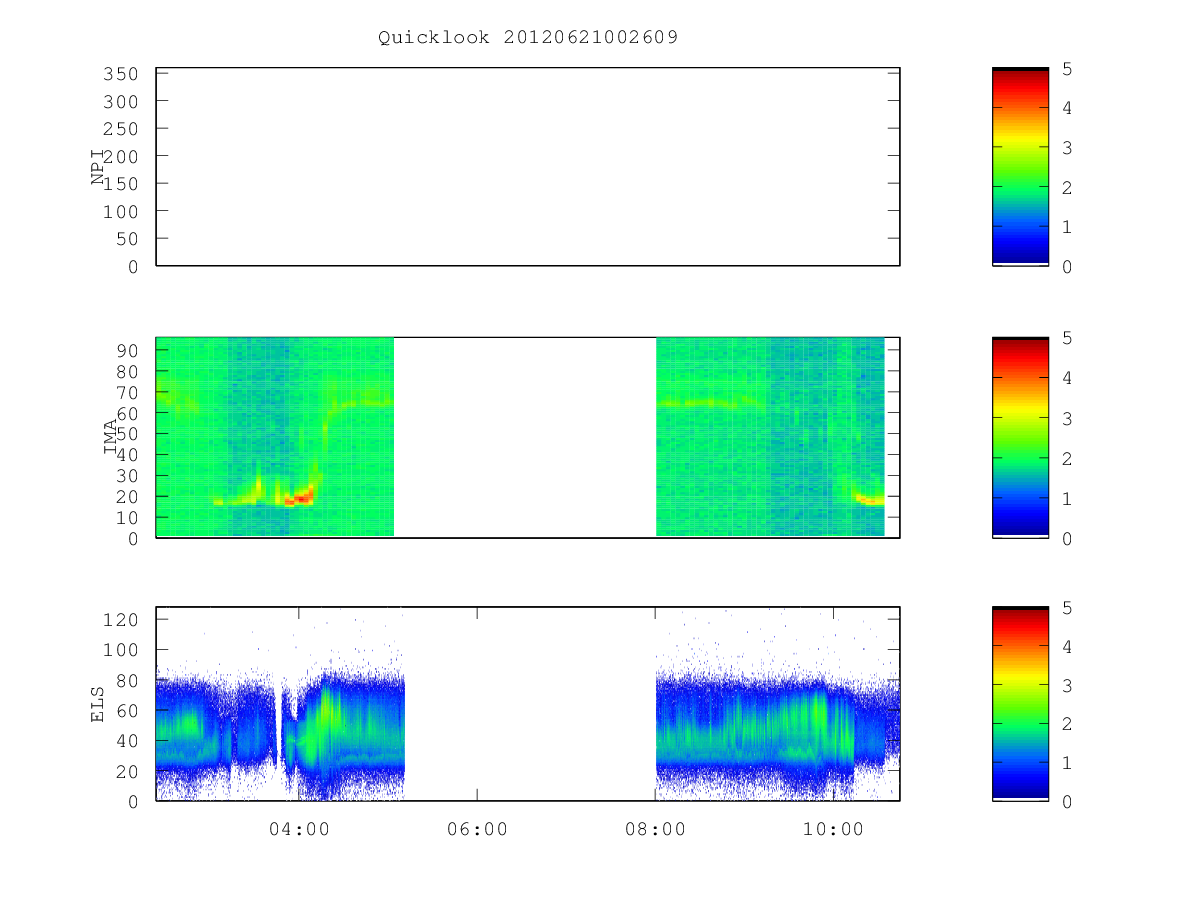Viewport: 1200px width, 900px height.
Task: Click the empty NPI plot panel
Action: pyautogui.click(x=528, y=167)
